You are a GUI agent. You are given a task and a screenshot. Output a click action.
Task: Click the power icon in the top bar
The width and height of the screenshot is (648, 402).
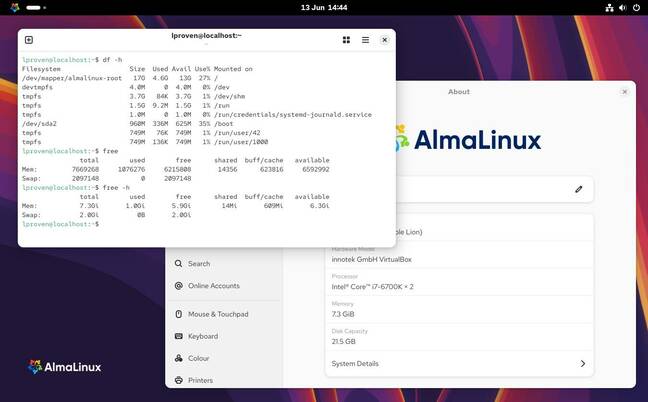636,7
